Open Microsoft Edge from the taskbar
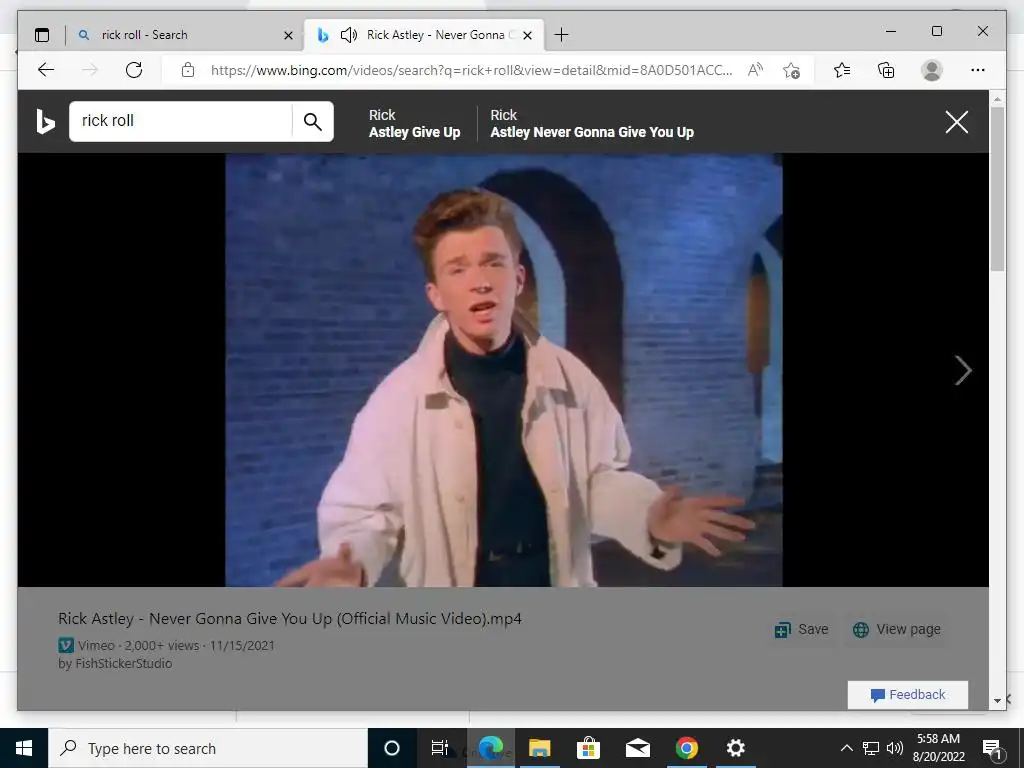 click(491, 748)
